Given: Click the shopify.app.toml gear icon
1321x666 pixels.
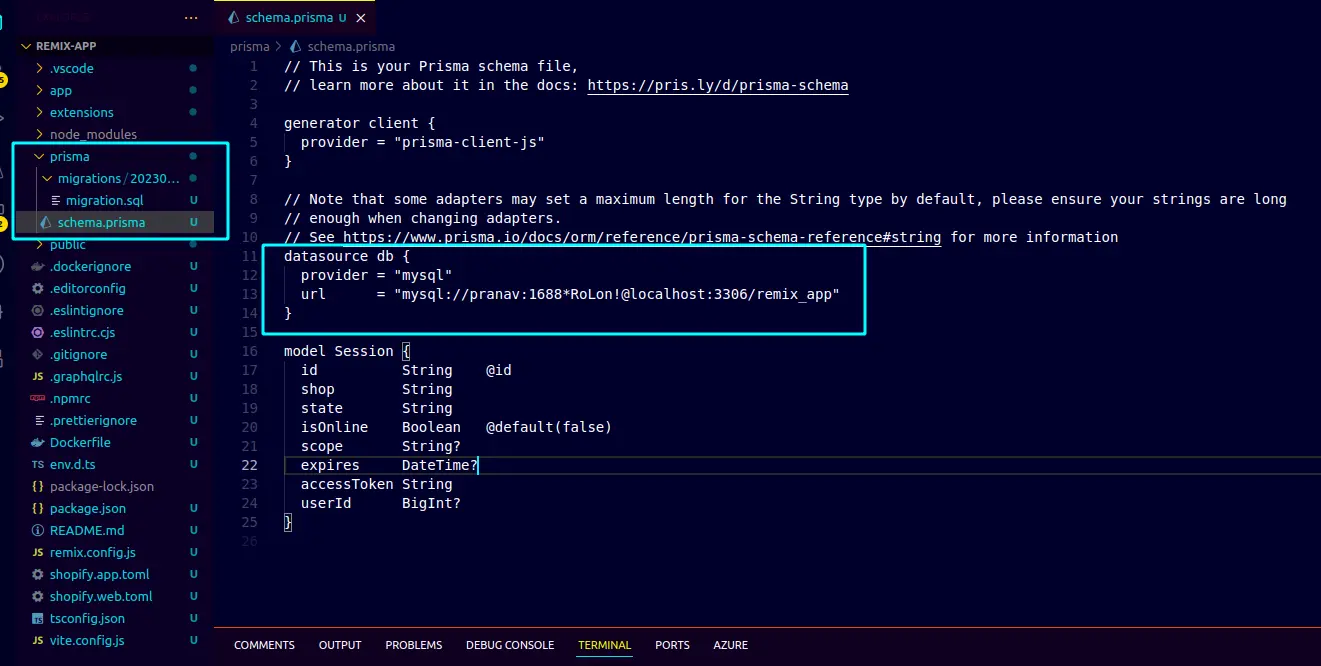Looking at the screenshot, I should click(38, 574).
